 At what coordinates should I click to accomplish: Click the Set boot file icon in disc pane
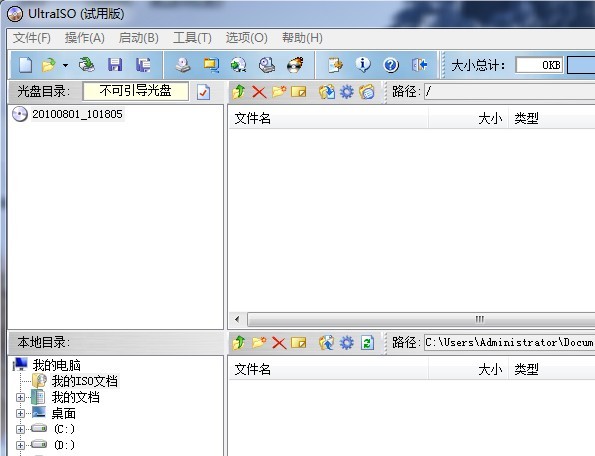[x=367, y=92]
